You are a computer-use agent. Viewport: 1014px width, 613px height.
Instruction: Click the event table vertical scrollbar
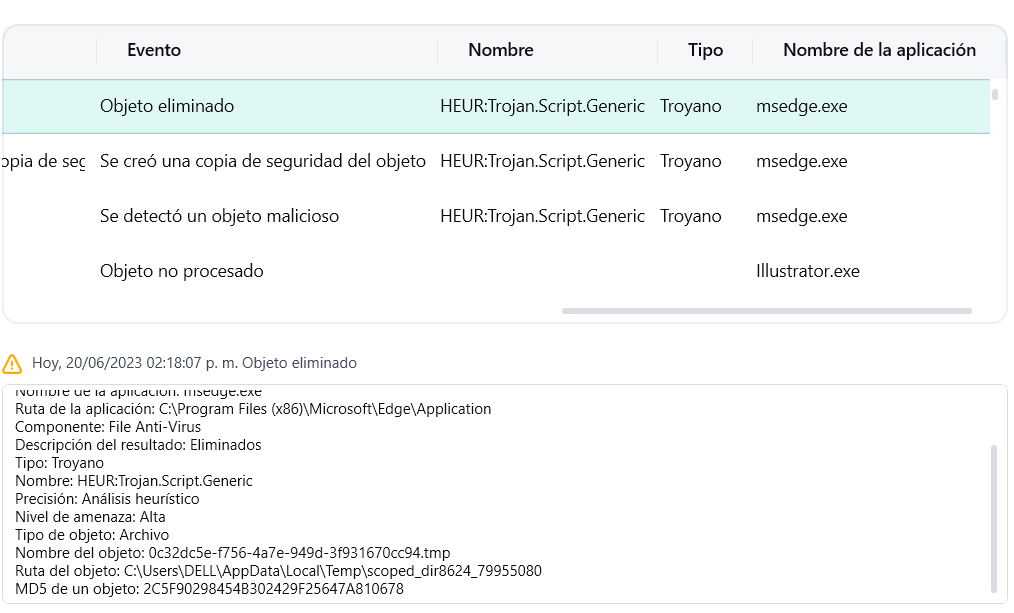[995, 96]
